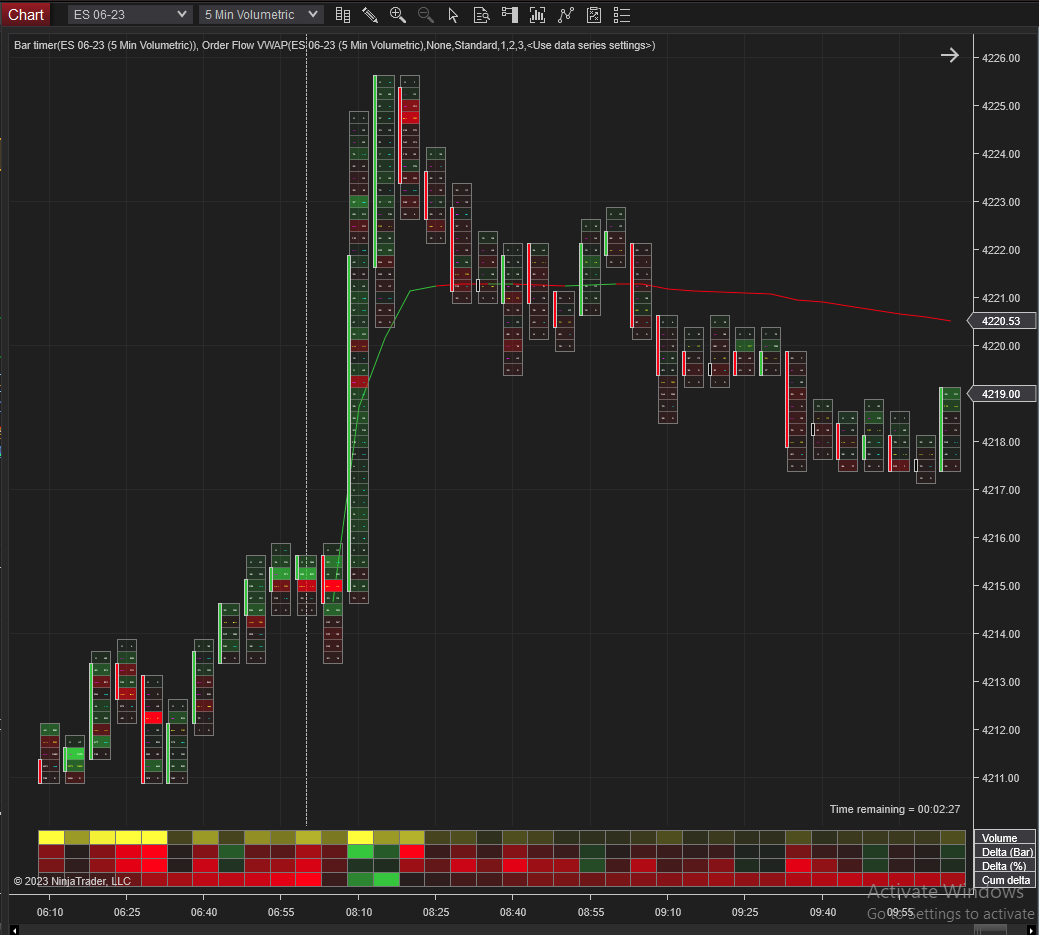1039x935 pixels.
Task: Open the strategies icon
Action: click(594, 15)
